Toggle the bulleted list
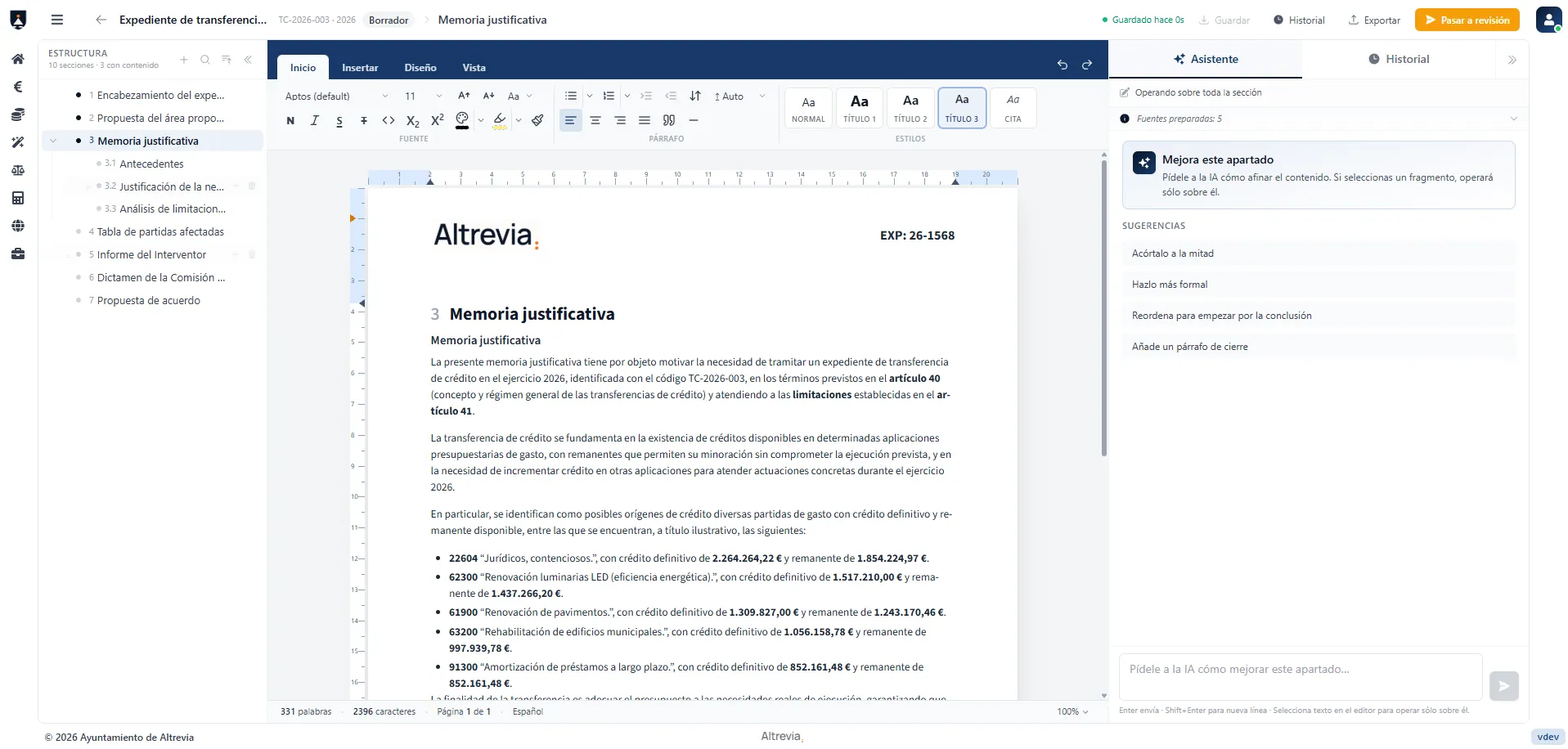Image resolution: width=1568 pixels, height=749 pixels. click(x=571, y=96)
